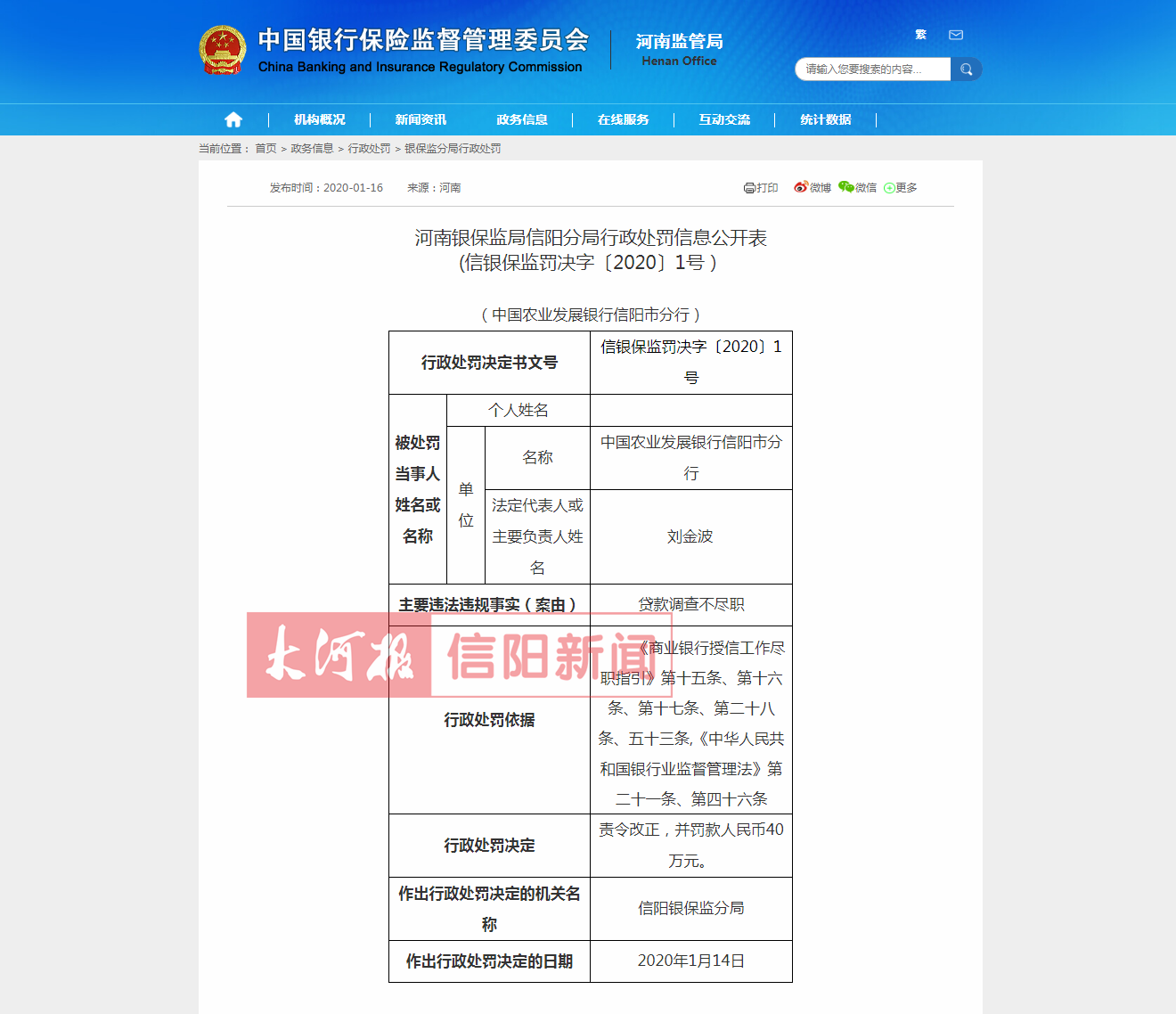Viewport: 1176px width, 1014px height.
Task: Click the 名称 label cell
Action: pos(537,458)
